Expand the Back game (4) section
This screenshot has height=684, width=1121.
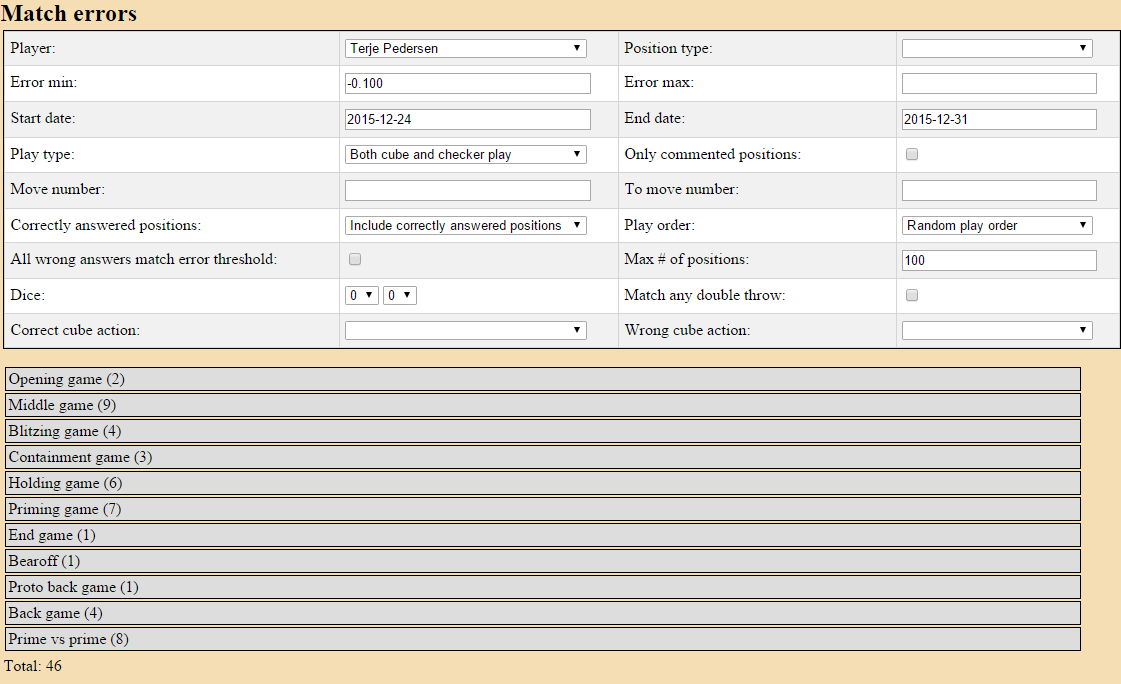tap(542, 613)
